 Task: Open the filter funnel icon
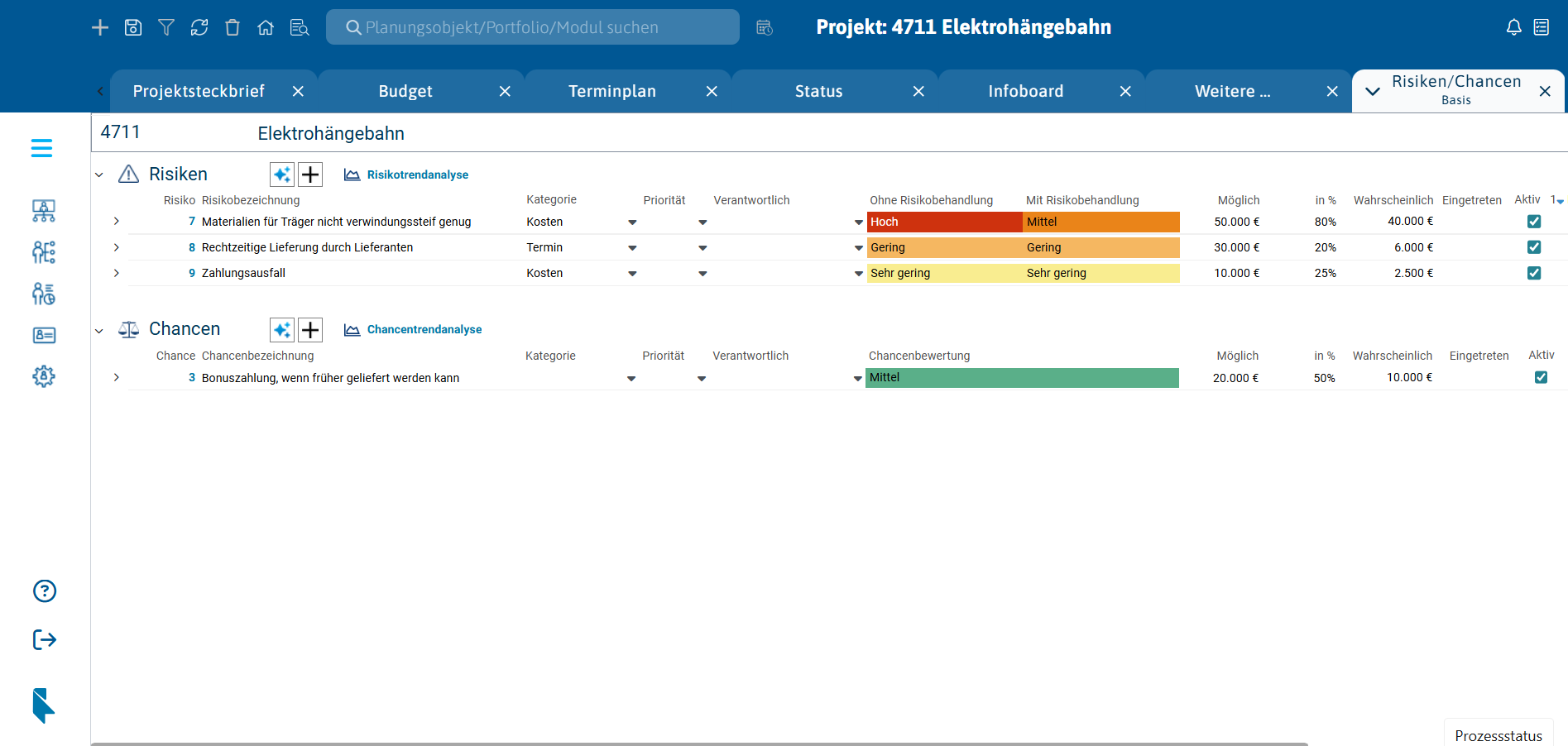tap(166, 27)
